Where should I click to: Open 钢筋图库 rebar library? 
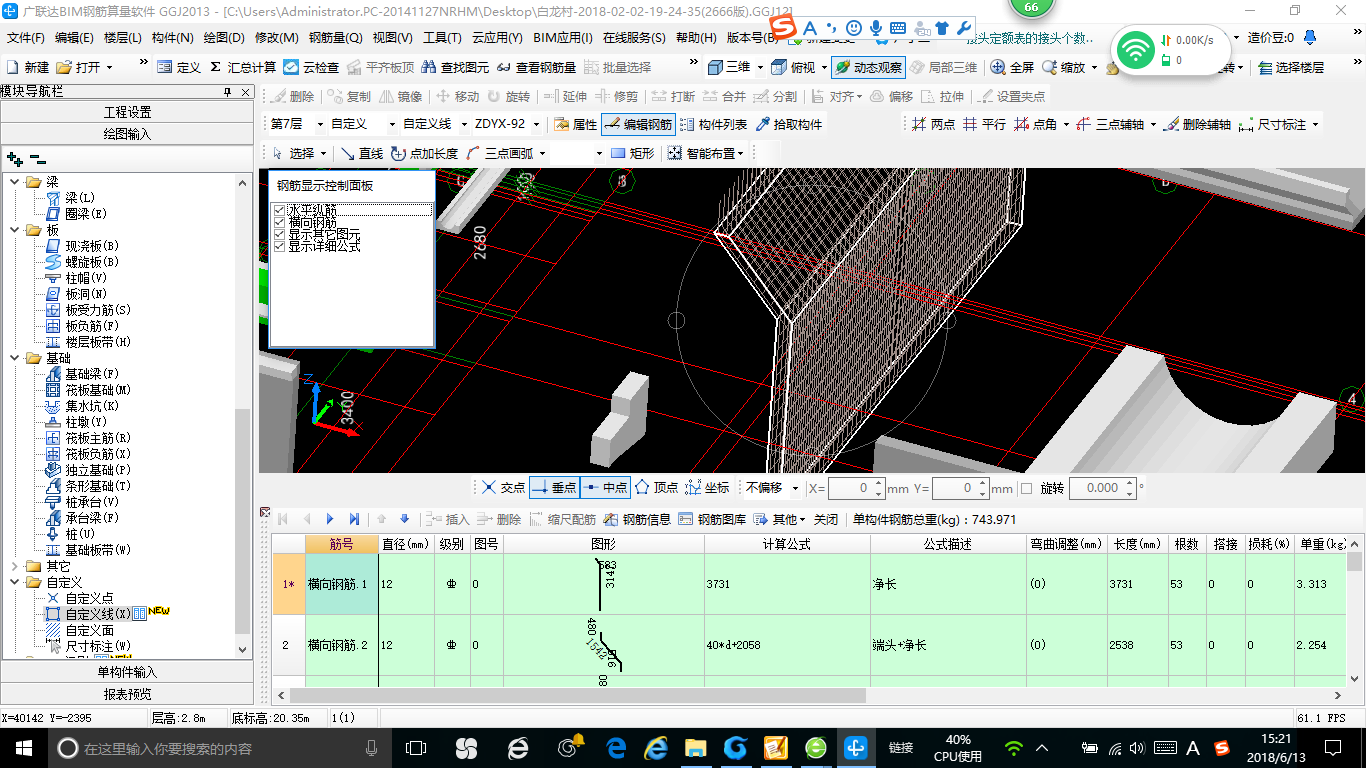712,520
